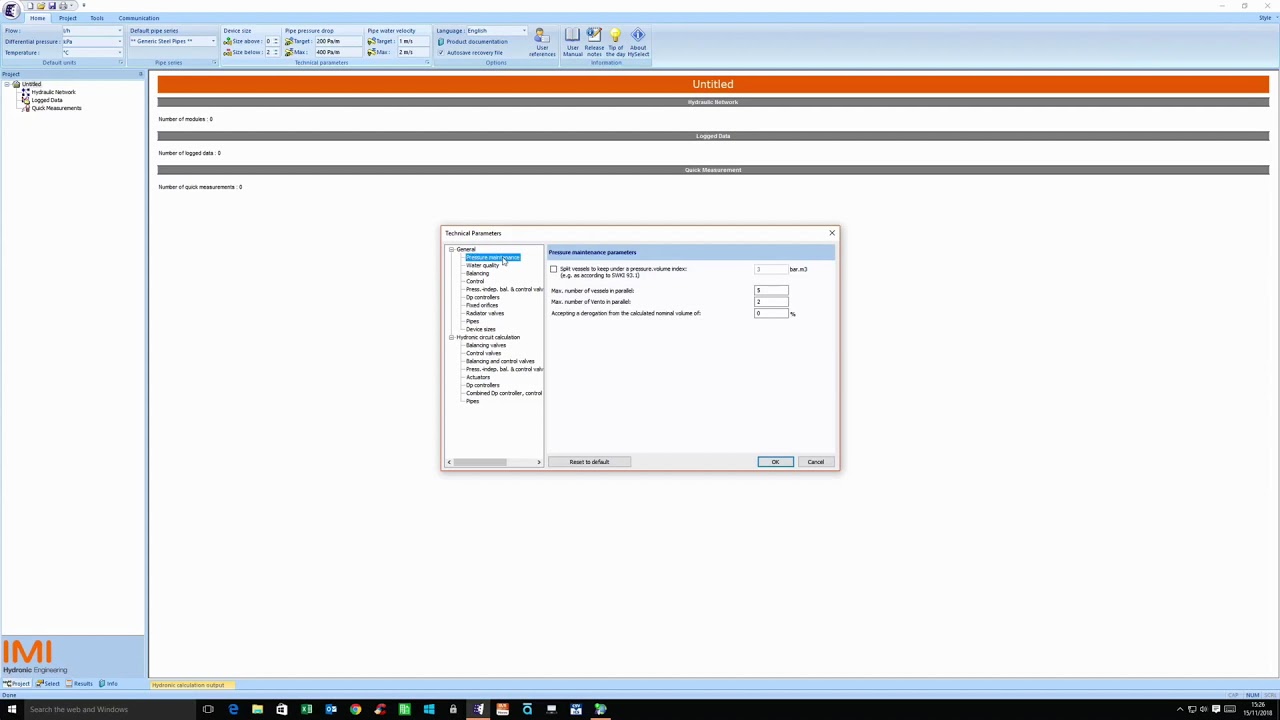Collapse the General tree node
The image size is (1280, 720).
pyautogui.click(x=451, y=249)
